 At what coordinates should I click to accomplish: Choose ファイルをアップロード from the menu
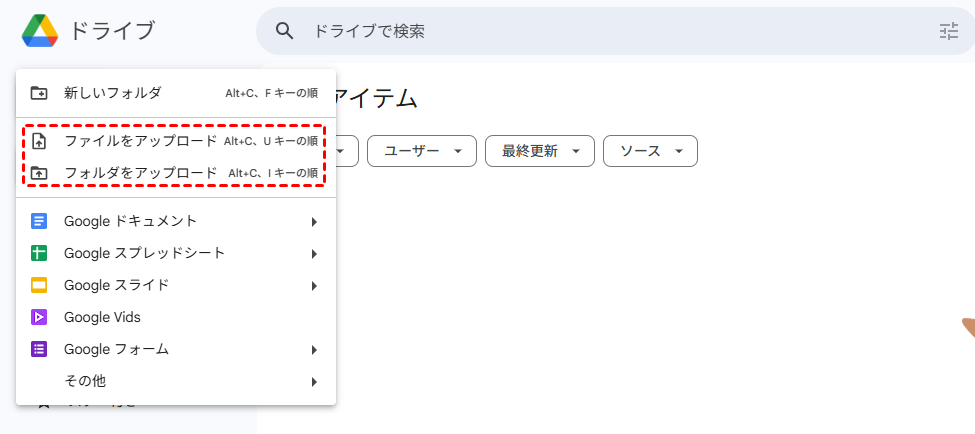tap(176, 141)
